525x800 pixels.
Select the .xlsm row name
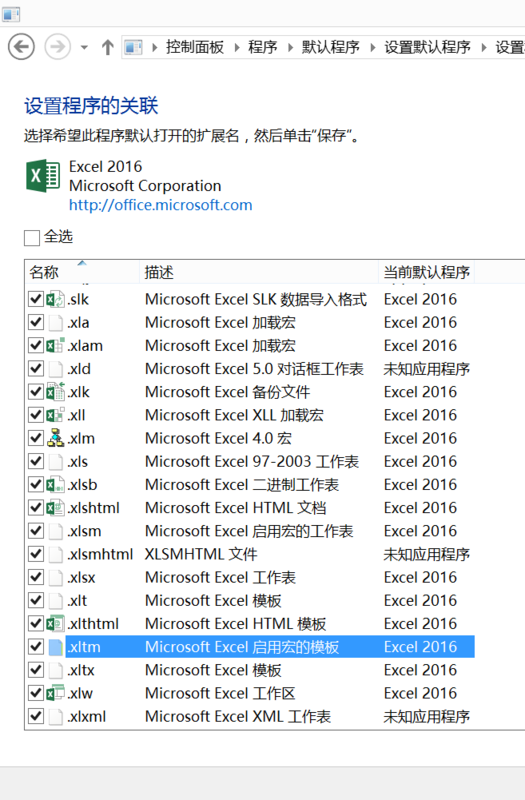[x=84, y=531]
